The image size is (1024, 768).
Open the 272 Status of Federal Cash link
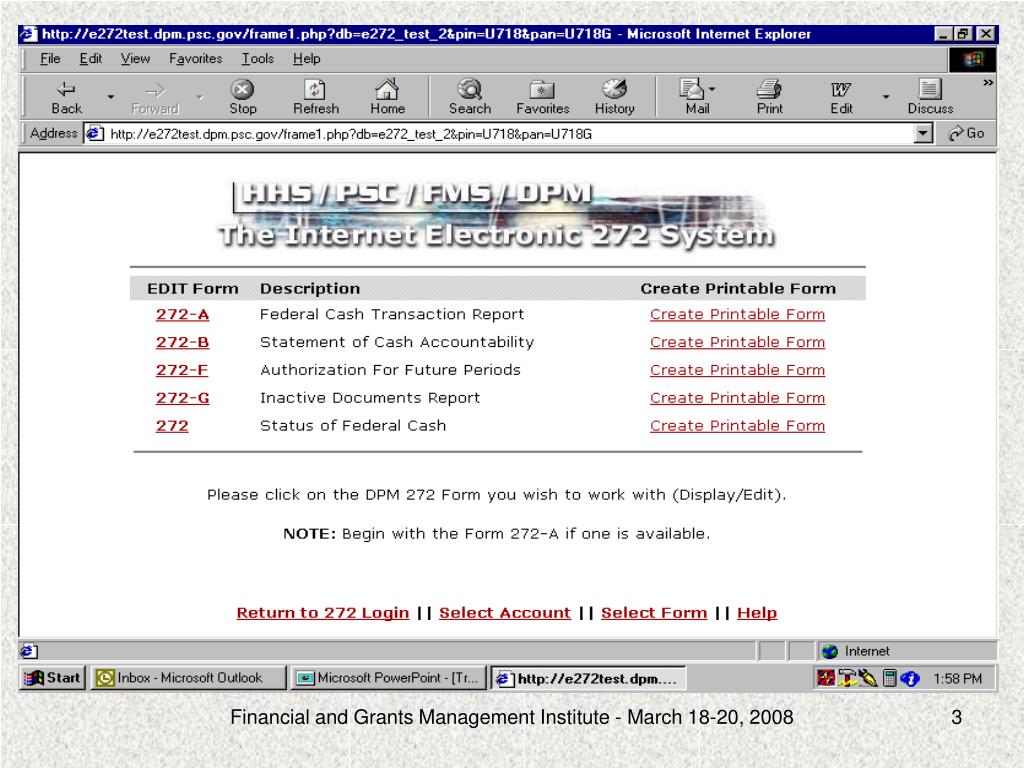pos(172,426)
